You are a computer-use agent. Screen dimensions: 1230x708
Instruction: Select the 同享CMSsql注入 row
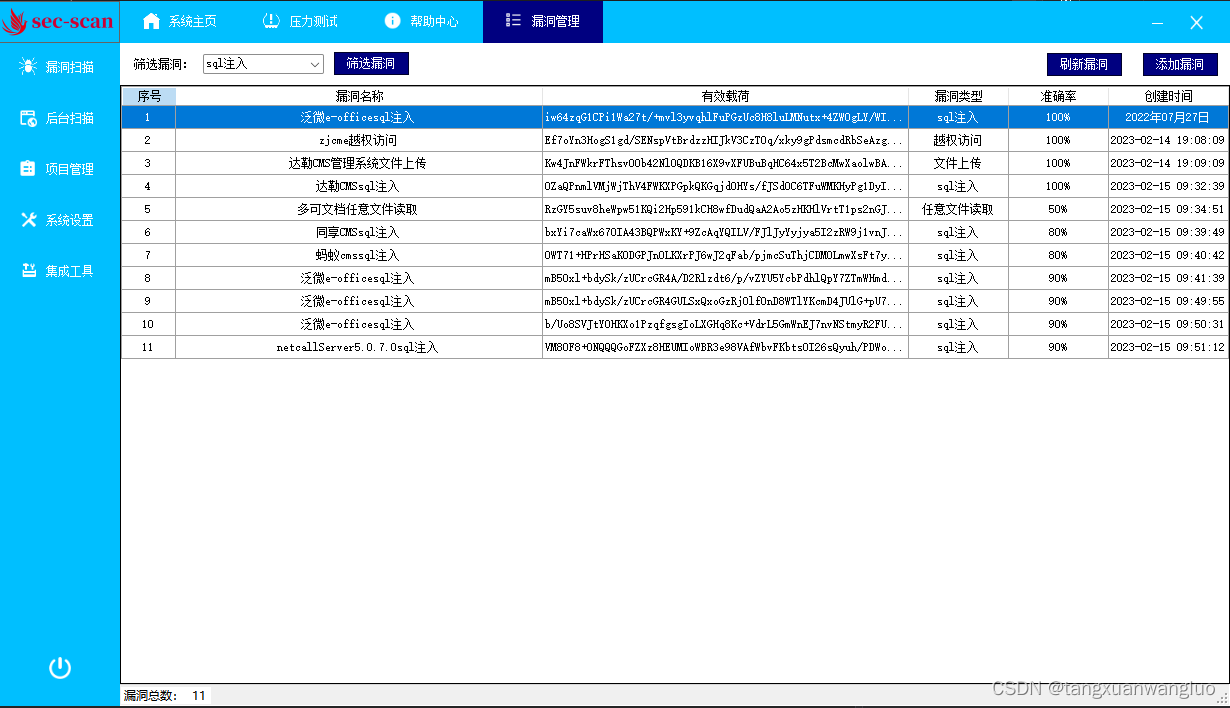click(x=675, y=232)
